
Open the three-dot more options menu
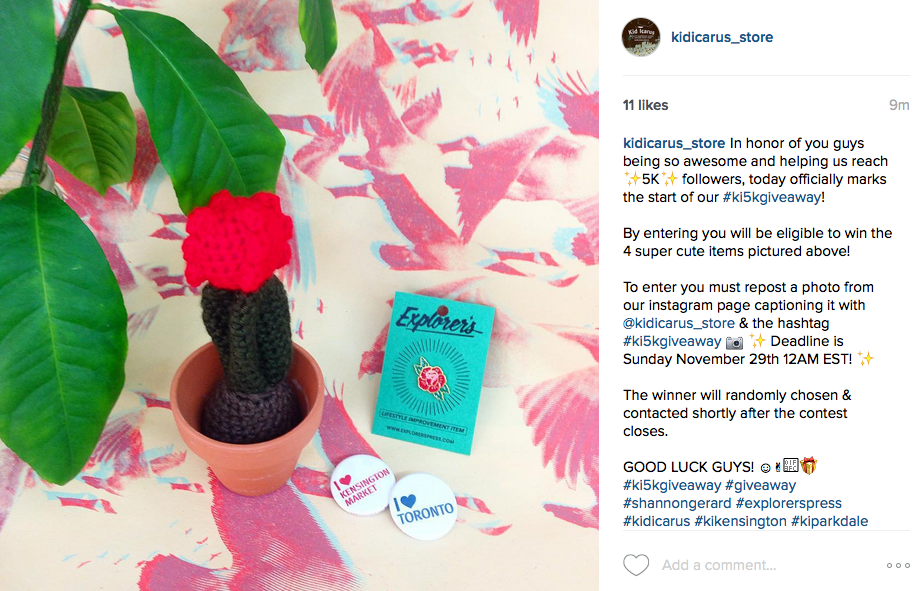pos(898,565)
